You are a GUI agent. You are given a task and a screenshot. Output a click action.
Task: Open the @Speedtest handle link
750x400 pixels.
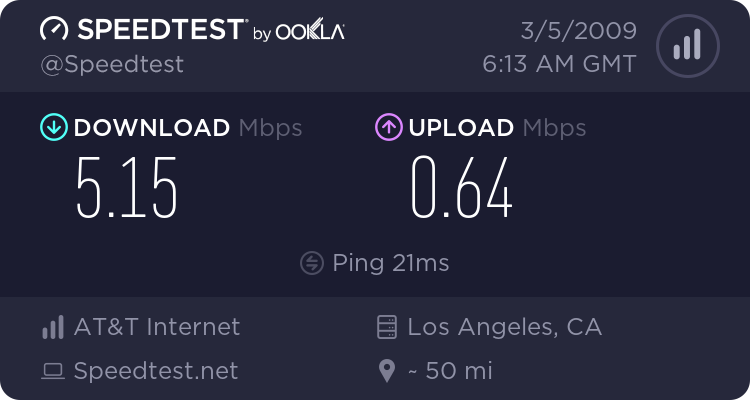[112, 64]
